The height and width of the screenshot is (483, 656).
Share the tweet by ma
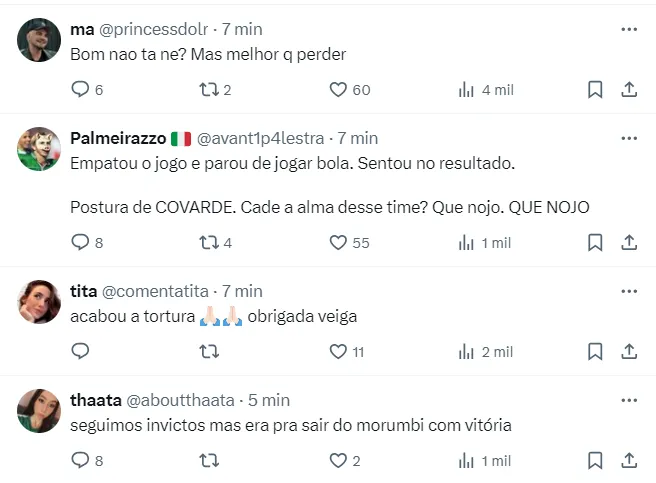pyautogui.click(x=629, y=90)
